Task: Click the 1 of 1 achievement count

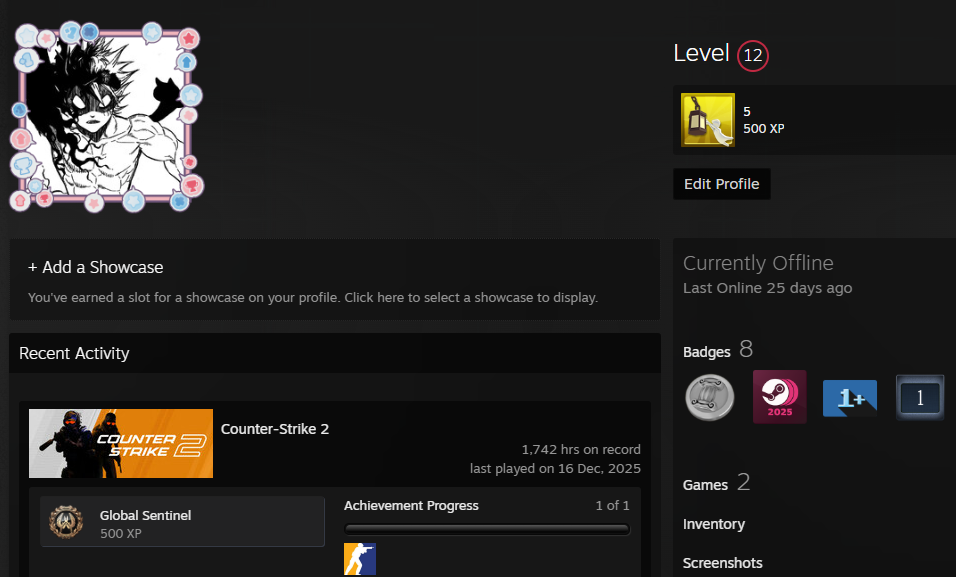Action: (x=612, y=506)
